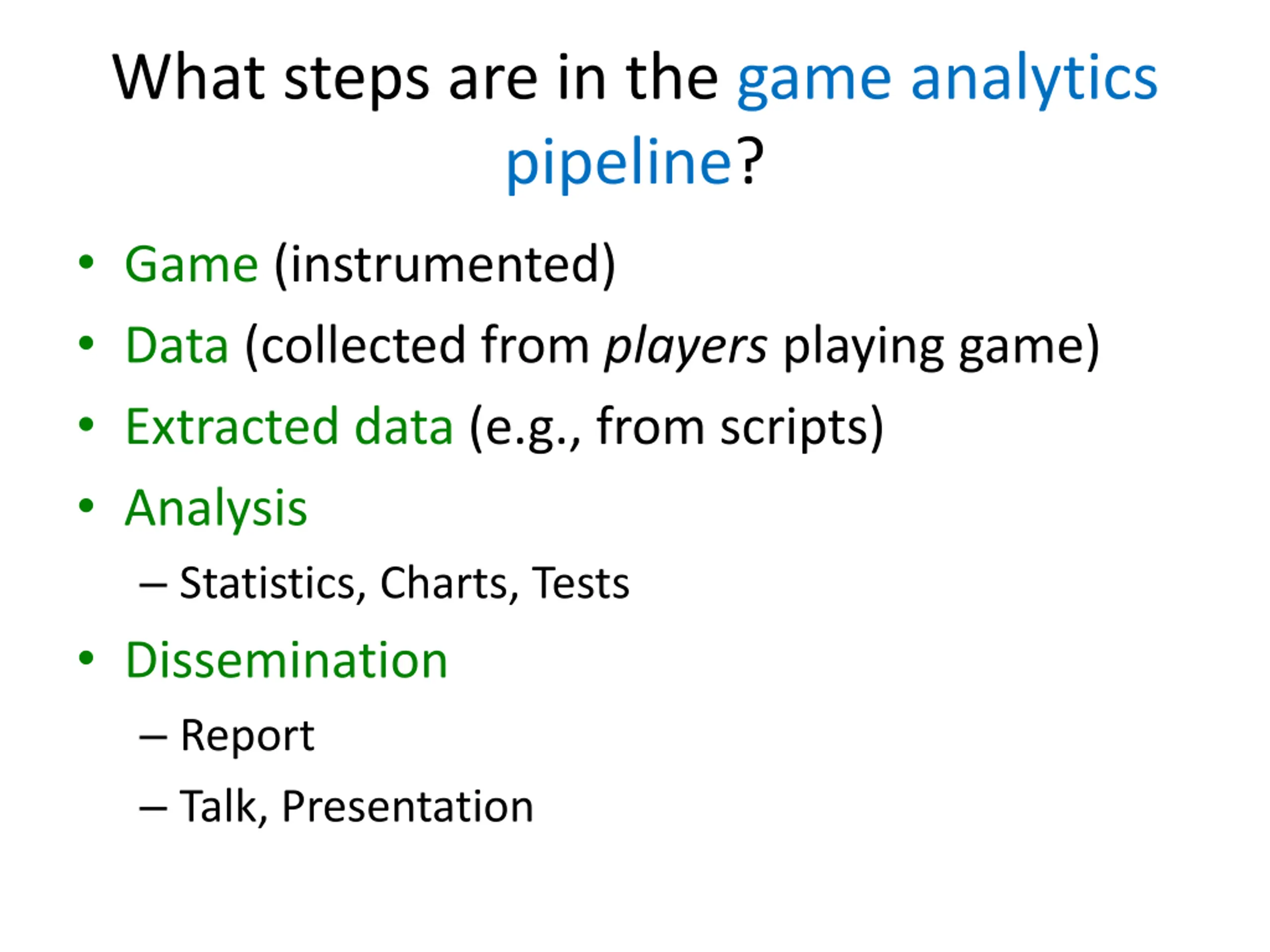Image resolution: width=1270 pixels, height=952 pixels.
Task: Click the '(e.g., from scripts)' text
Action: (676, 428)
